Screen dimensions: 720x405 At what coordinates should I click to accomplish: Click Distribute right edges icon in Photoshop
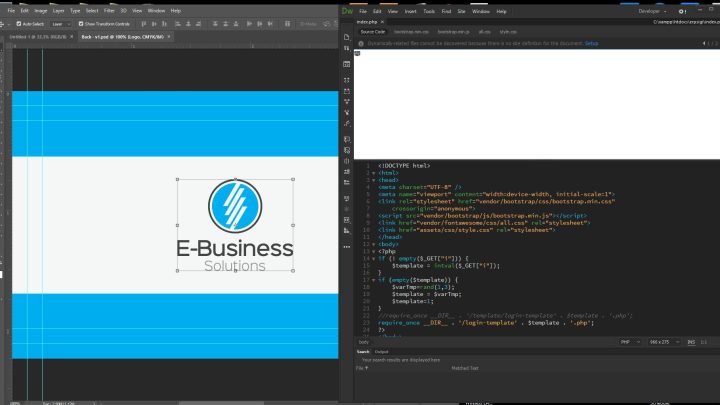[270, 24]
